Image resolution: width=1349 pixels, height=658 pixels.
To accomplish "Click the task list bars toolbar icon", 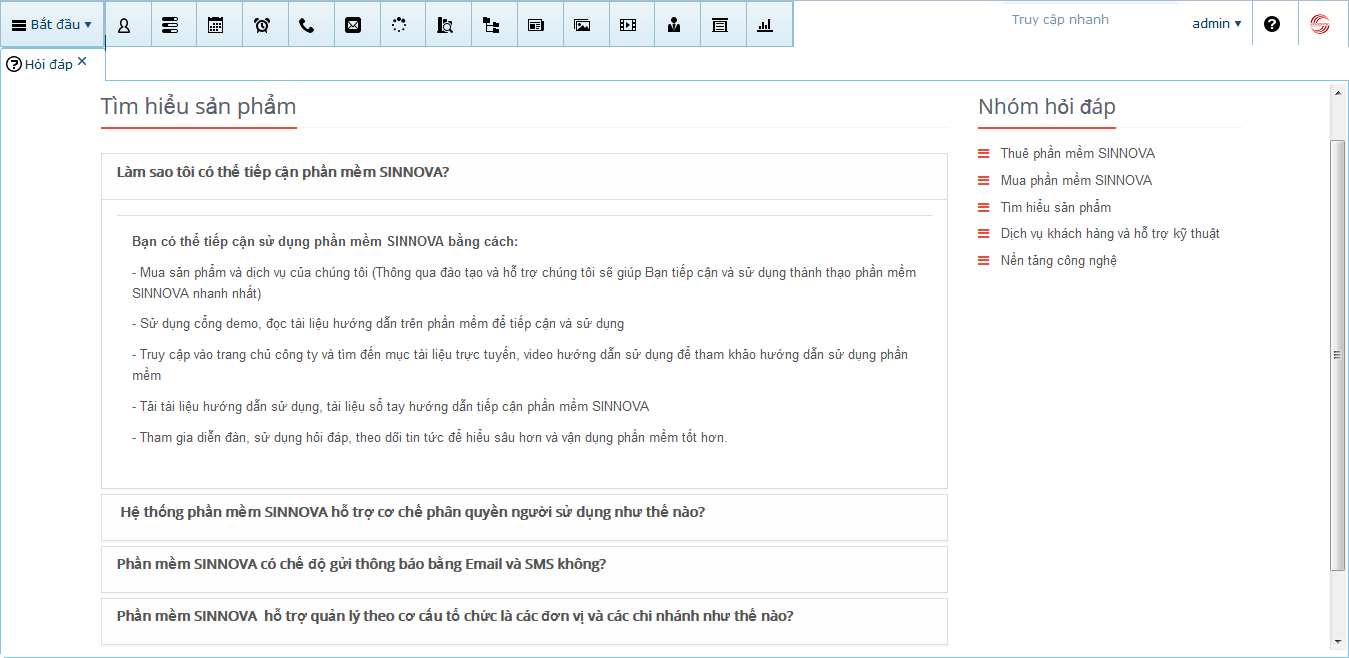I will coord(170,25).
